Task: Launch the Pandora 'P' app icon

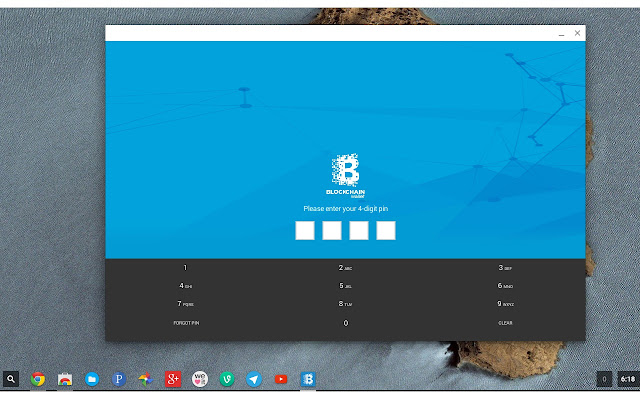Action: [x=119, y=379]
